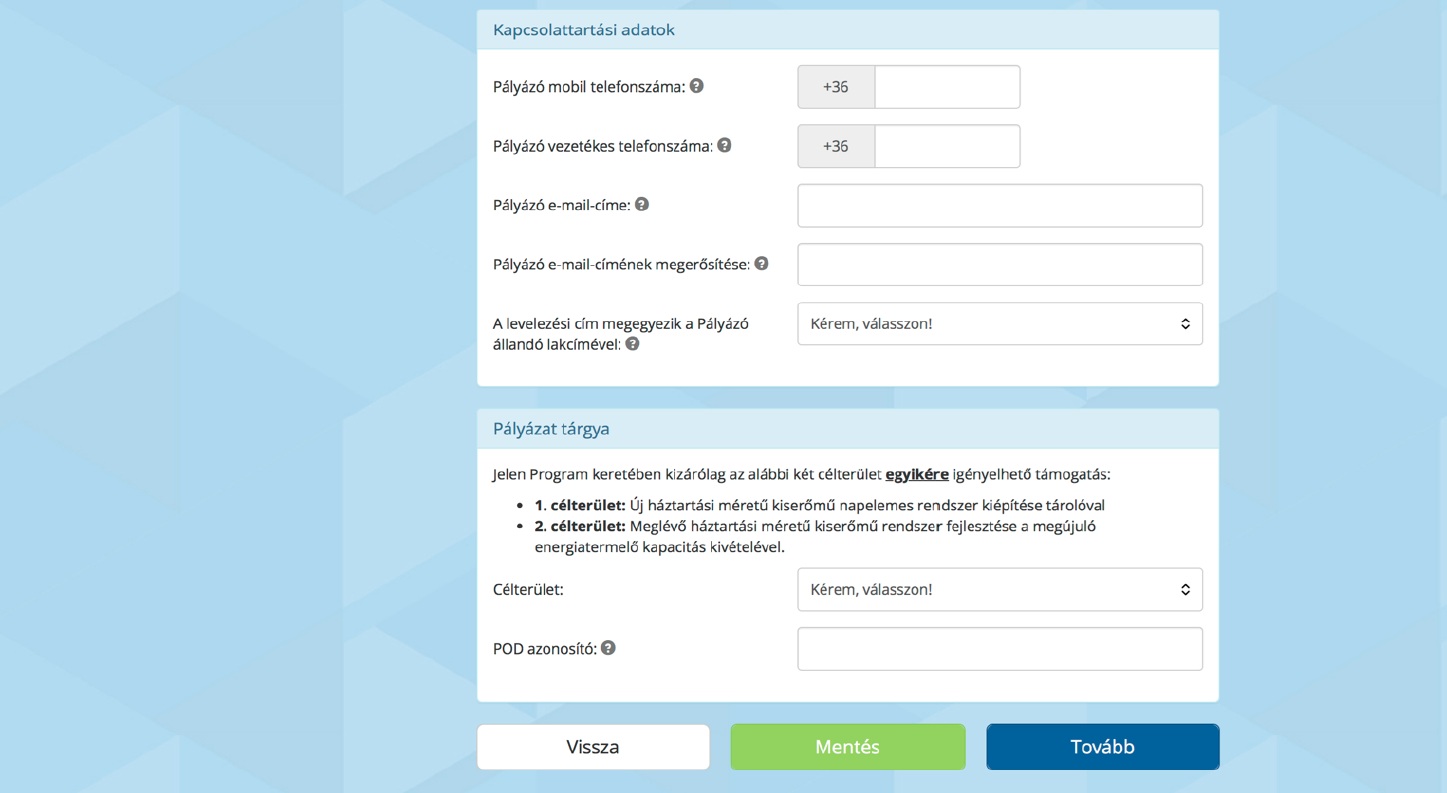This screenshot has width=1447, height=793.
Task: Click help icon beside állandó lakcímével label
Action: click(632, 344)
